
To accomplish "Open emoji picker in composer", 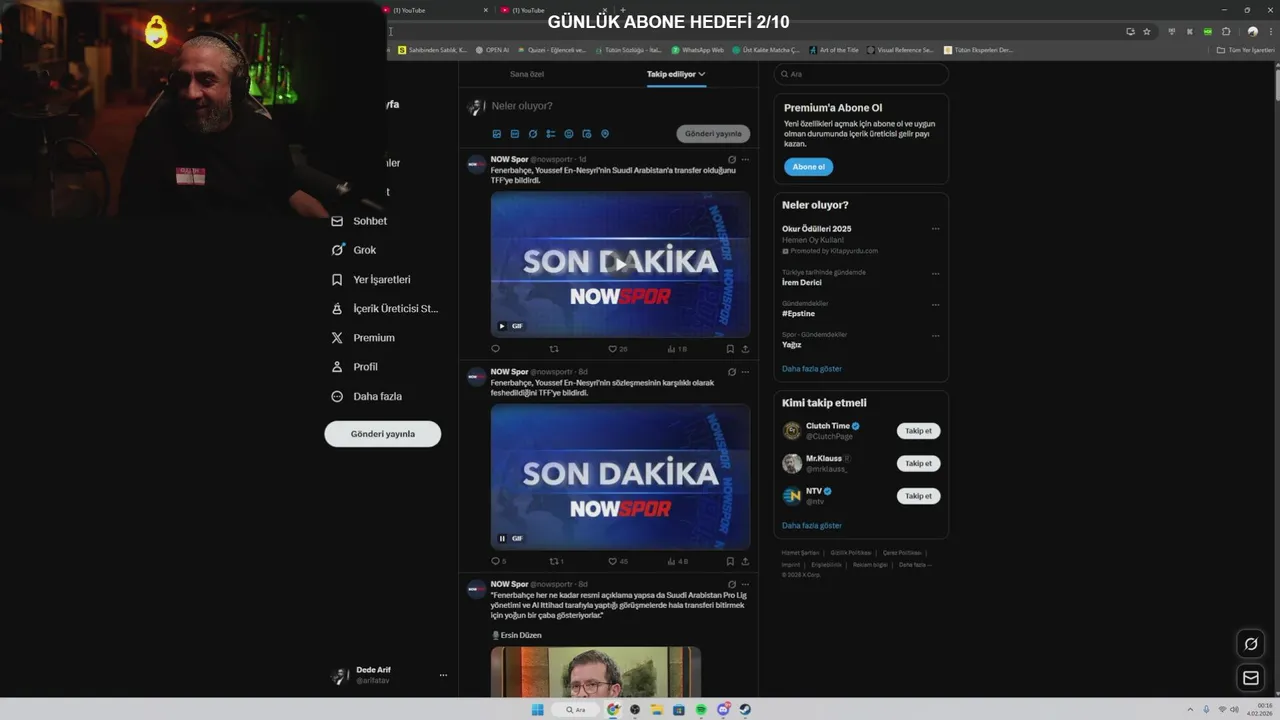I will [569, 134].
